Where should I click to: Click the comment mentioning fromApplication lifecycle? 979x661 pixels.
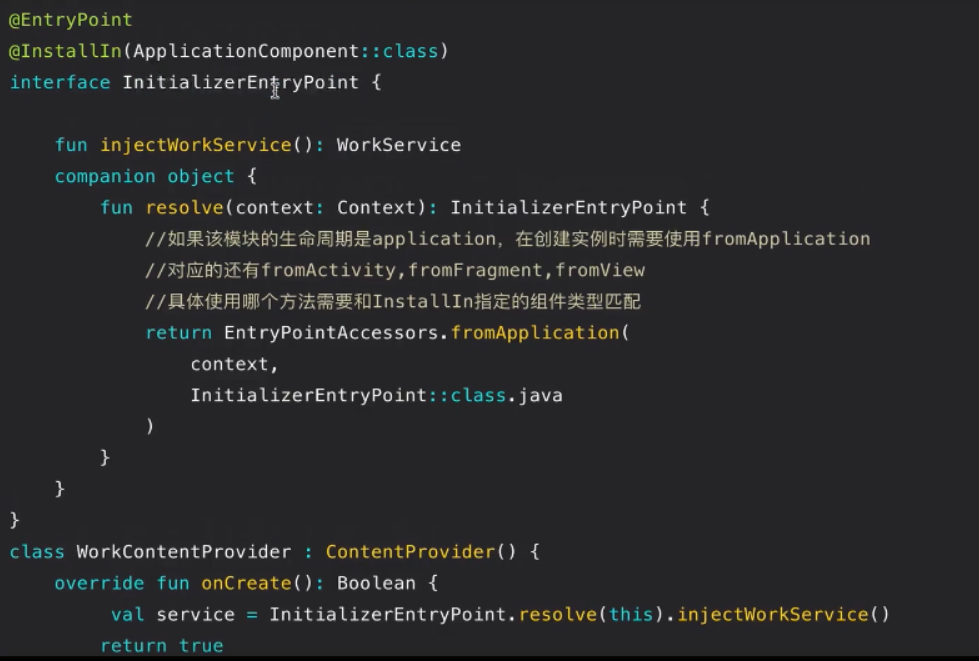coord(508,239)
